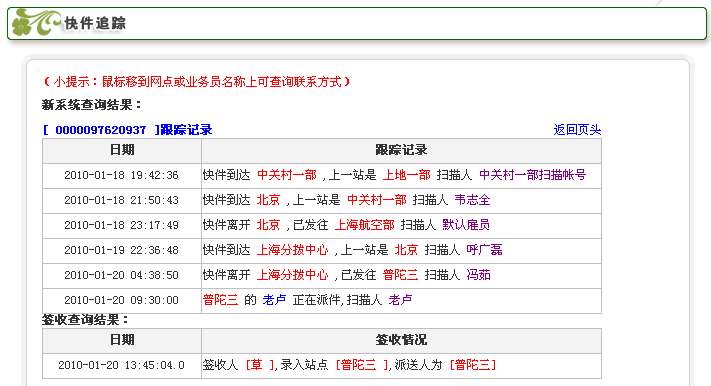This screenshot has width=711, height=386.
Task: Click the red 小提示 hint text
Action: pyautogui.click(x=197, y=82)
